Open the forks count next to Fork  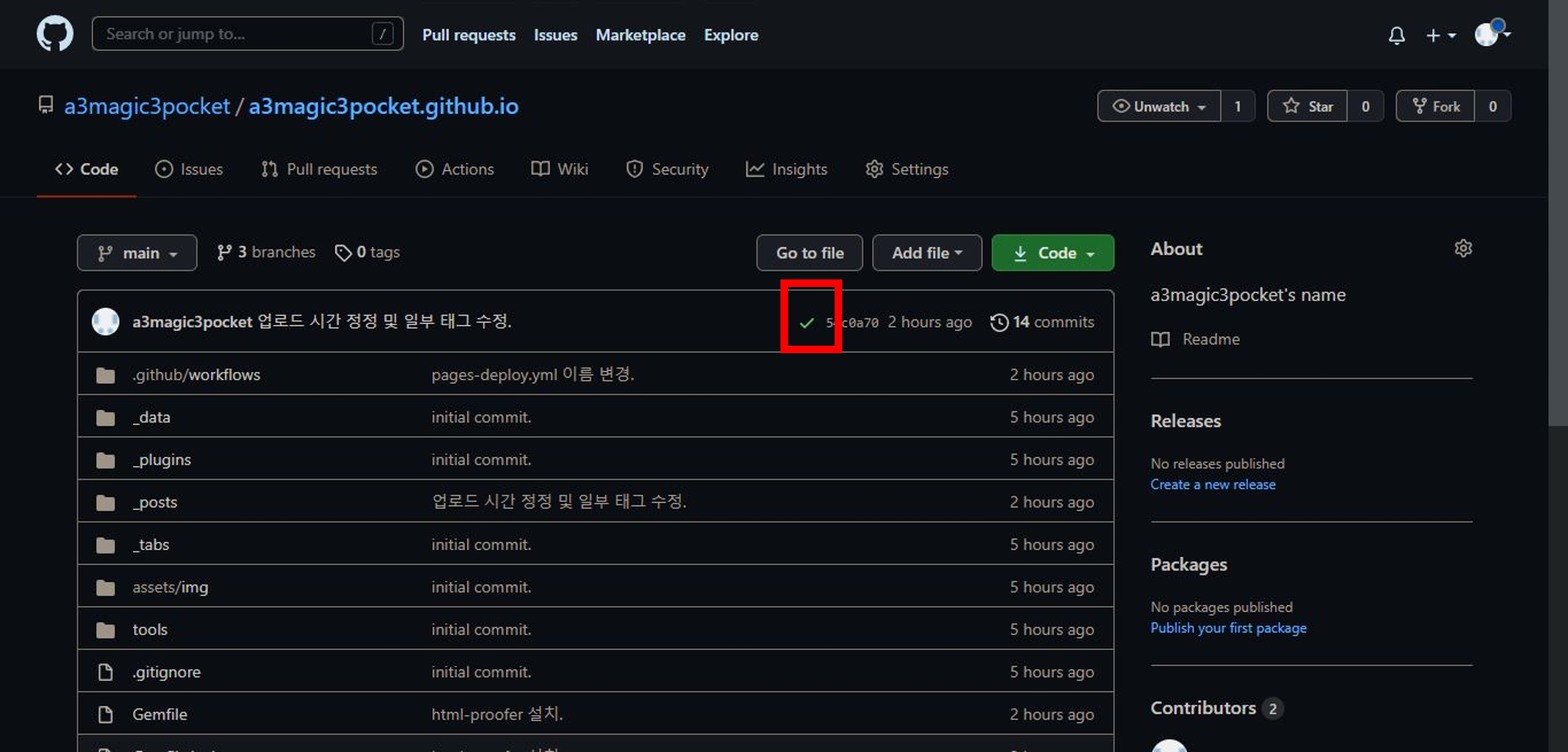[x=1492, y=107]
